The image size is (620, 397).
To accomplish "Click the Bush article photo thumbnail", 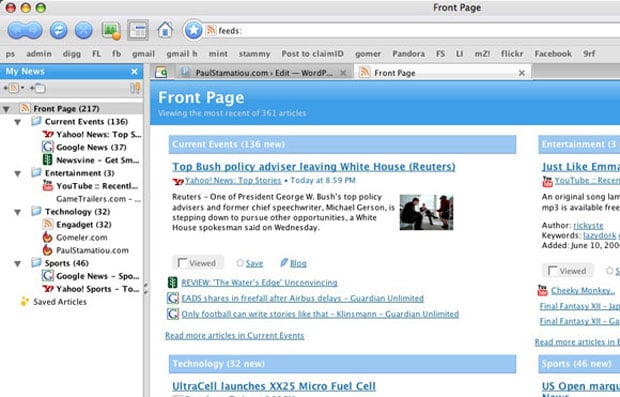I will (x=426, y=212).
